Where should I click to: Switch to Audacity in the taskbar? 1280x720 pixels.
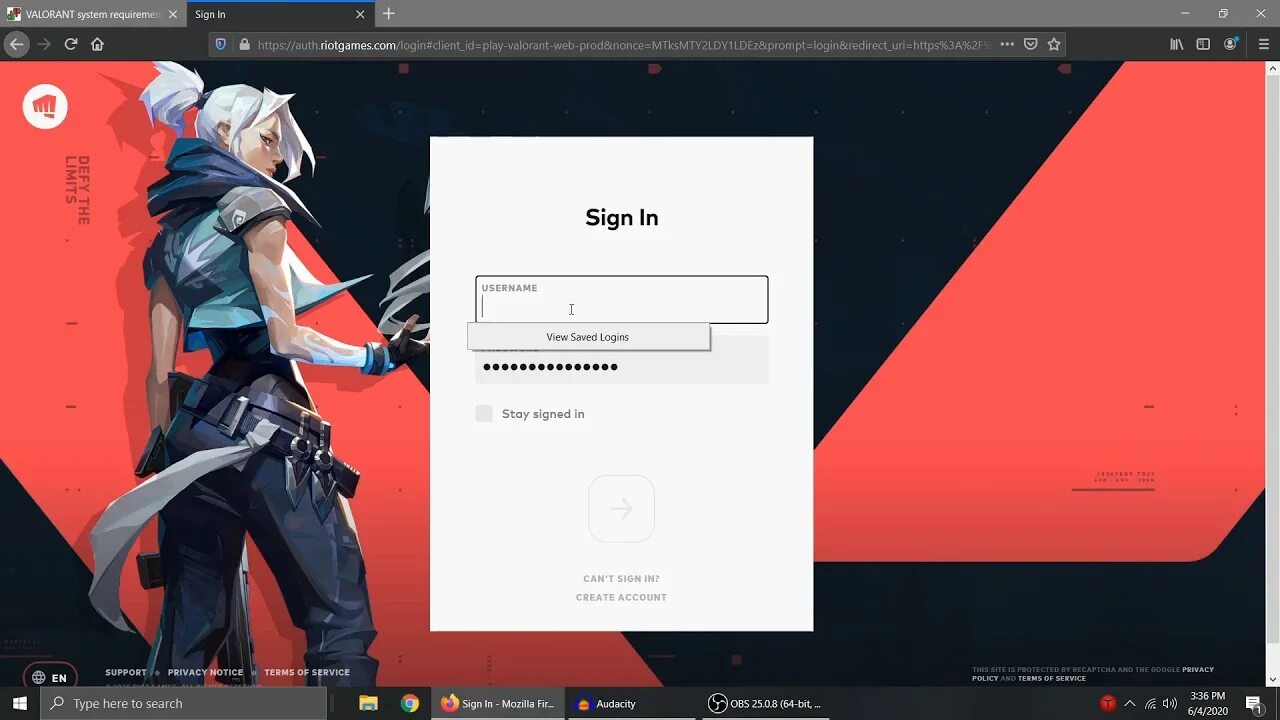(x=633, y=703)
